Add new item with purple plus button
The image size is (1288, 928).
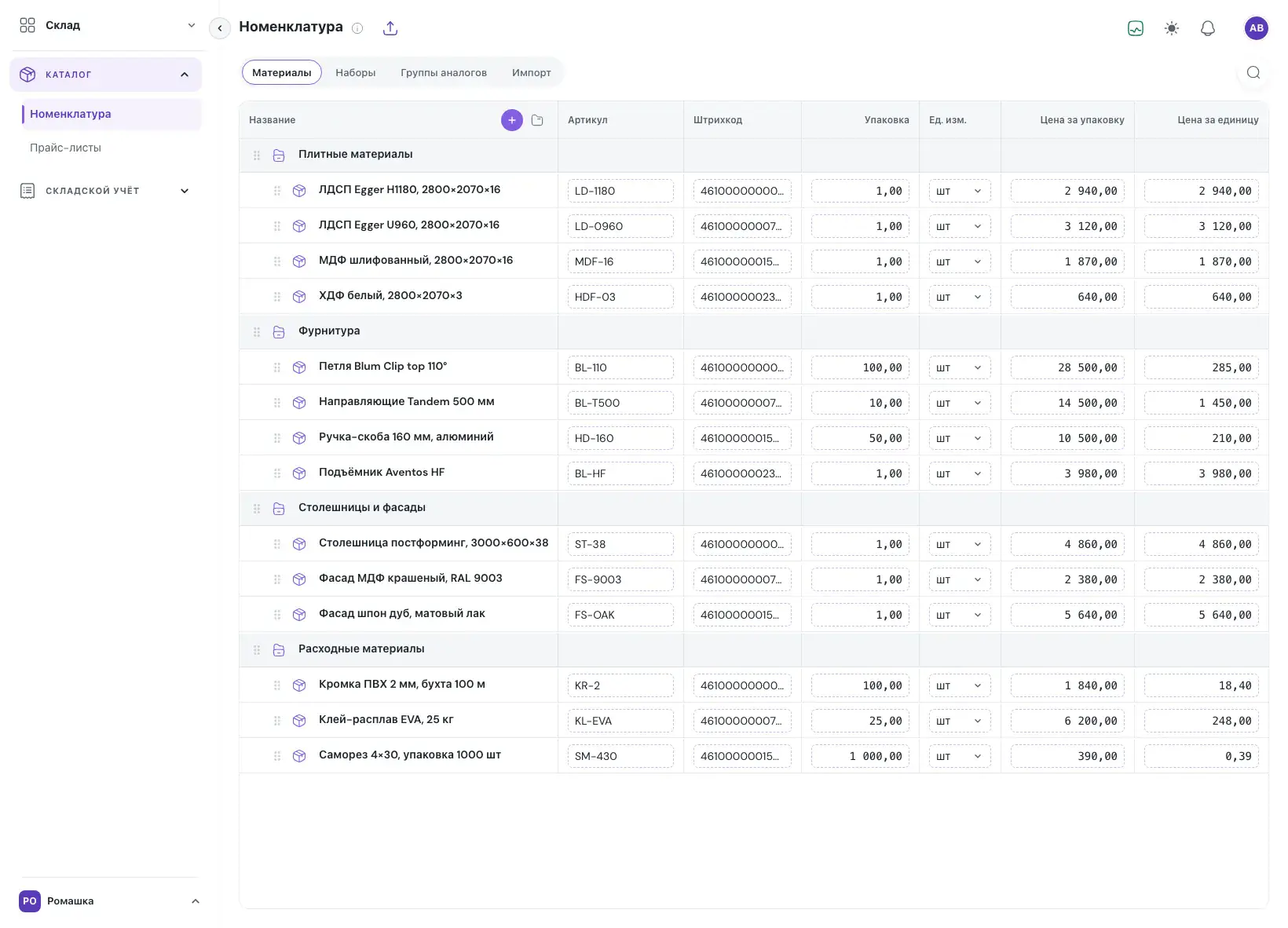coord(512,120)
